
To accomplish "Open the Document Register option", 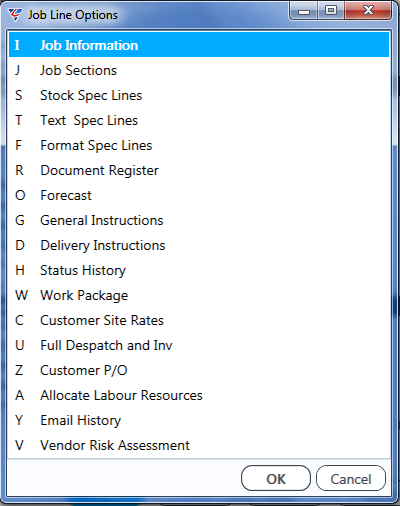I will pyautogui.click(x=199, y=170).
